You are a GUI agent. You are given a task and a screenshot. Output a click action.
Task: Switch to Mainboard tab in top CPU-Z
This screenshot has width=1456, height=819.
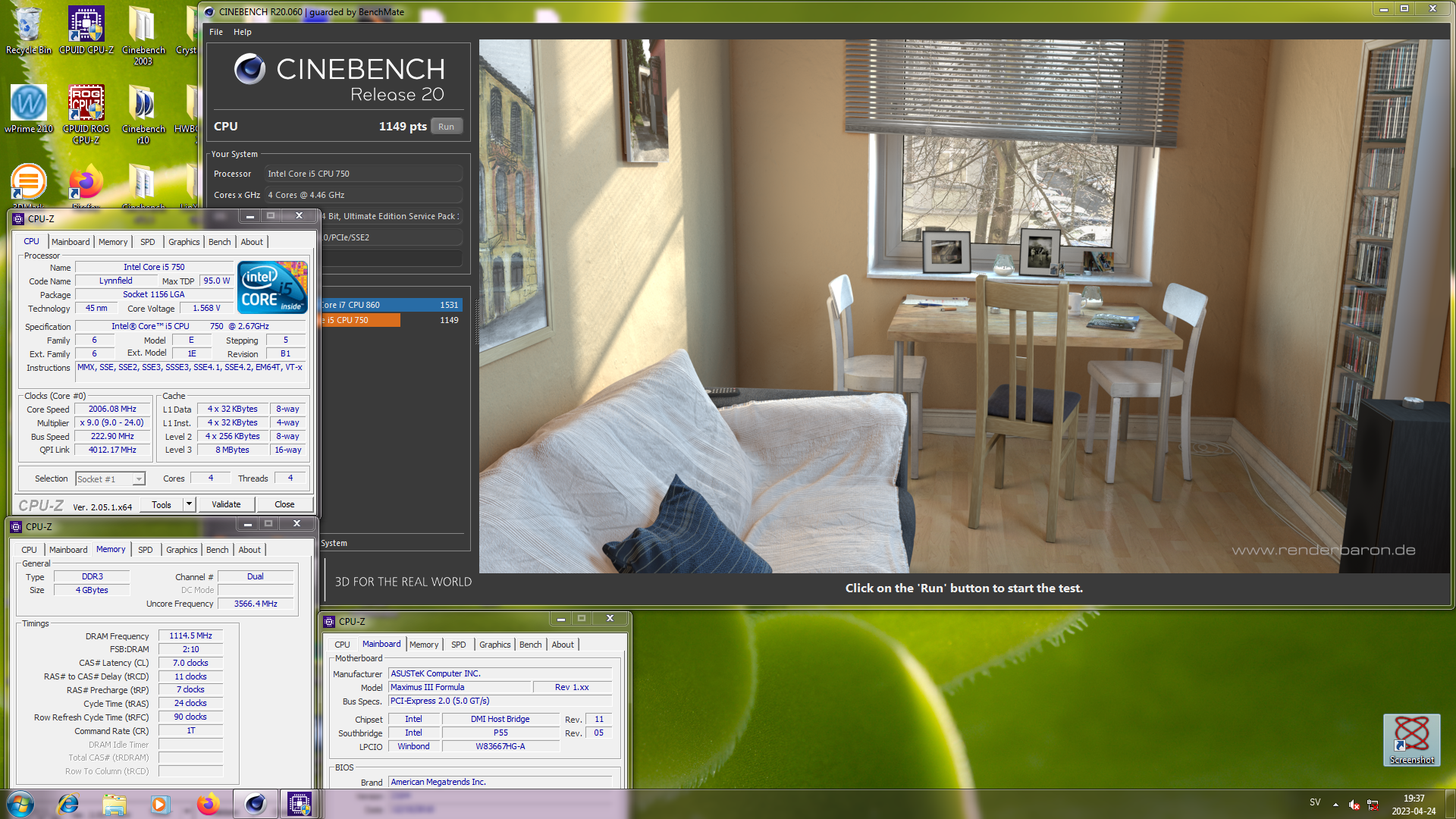tap(71, 242)
